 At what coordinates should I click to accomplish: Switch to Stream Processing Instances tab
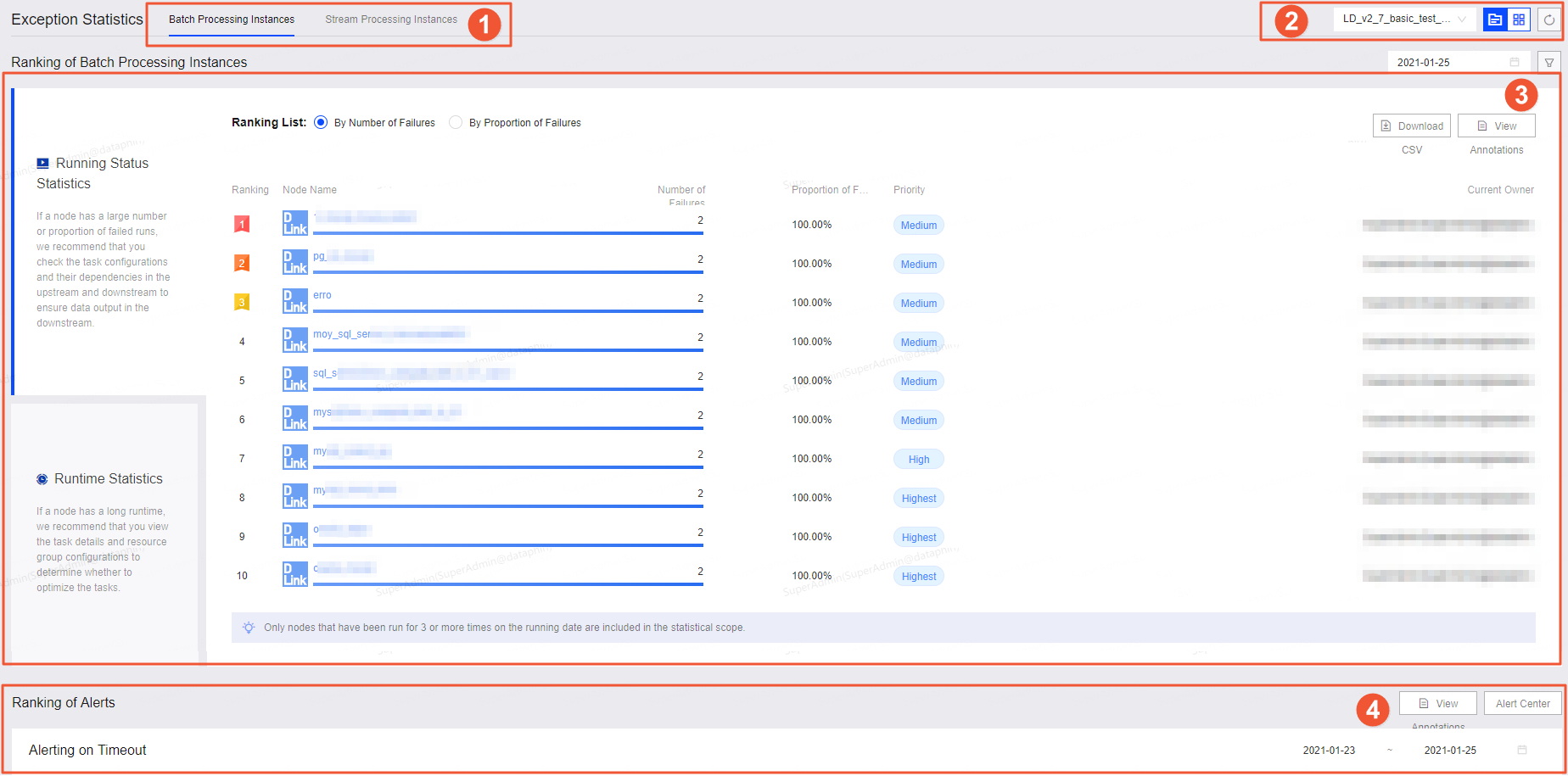point(391,20)
